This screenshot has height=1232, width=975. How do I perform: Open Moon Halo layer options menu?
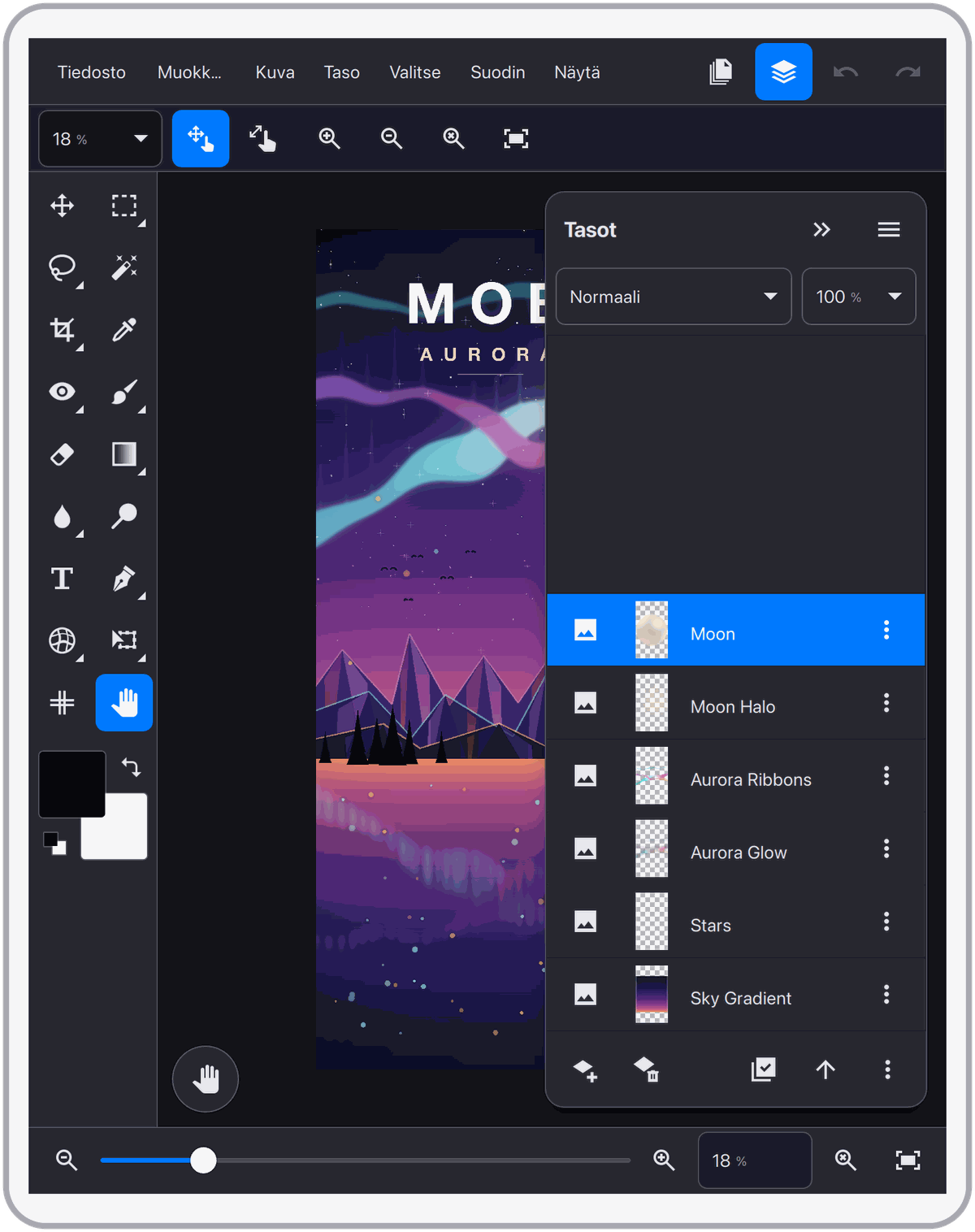coord(886,703)
